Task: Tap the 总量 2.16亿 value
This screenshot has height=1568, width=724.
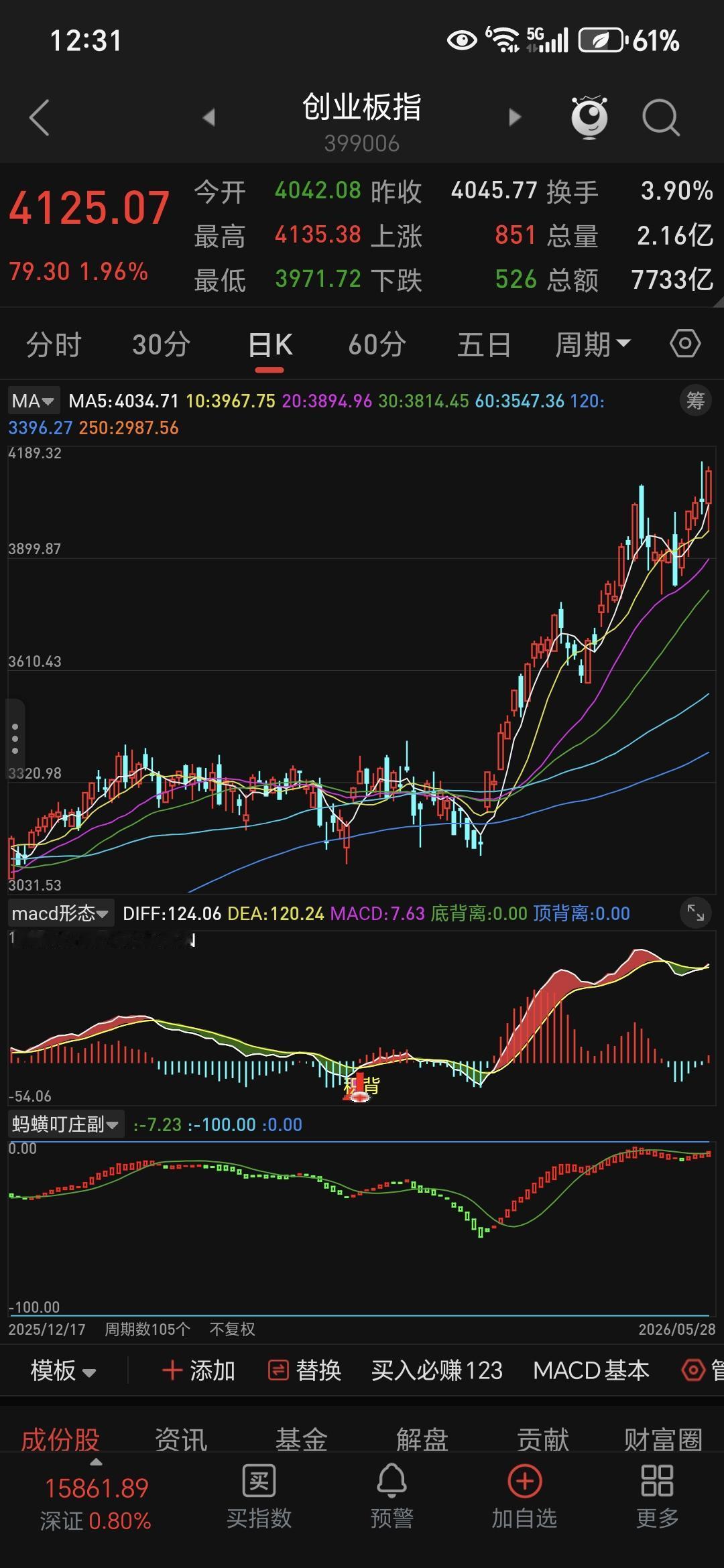Action: pos(674,235)
